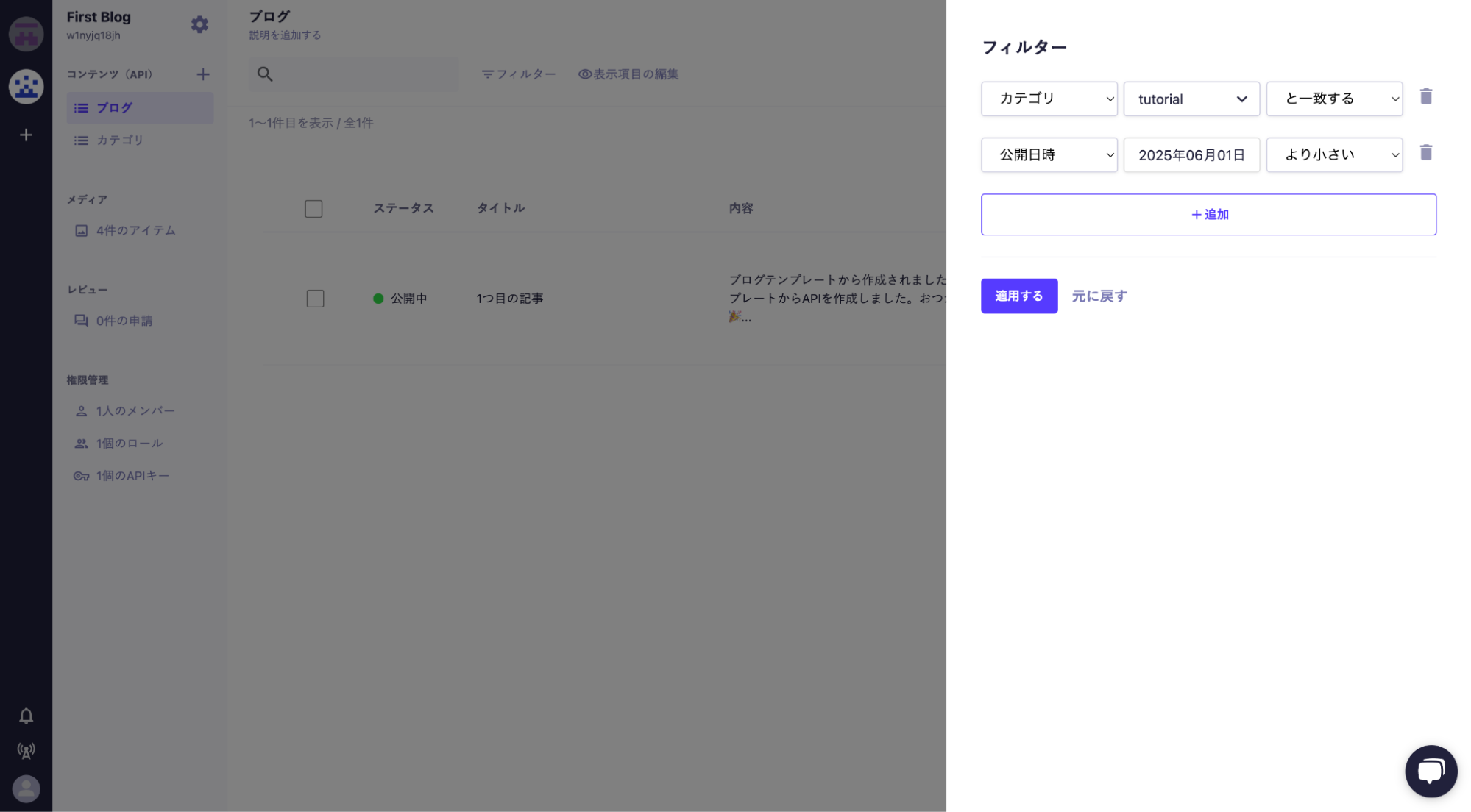The height and width of the screenshot is (812, 1471).
Task: Click the 適用する button
Action: pos(1018,296)
